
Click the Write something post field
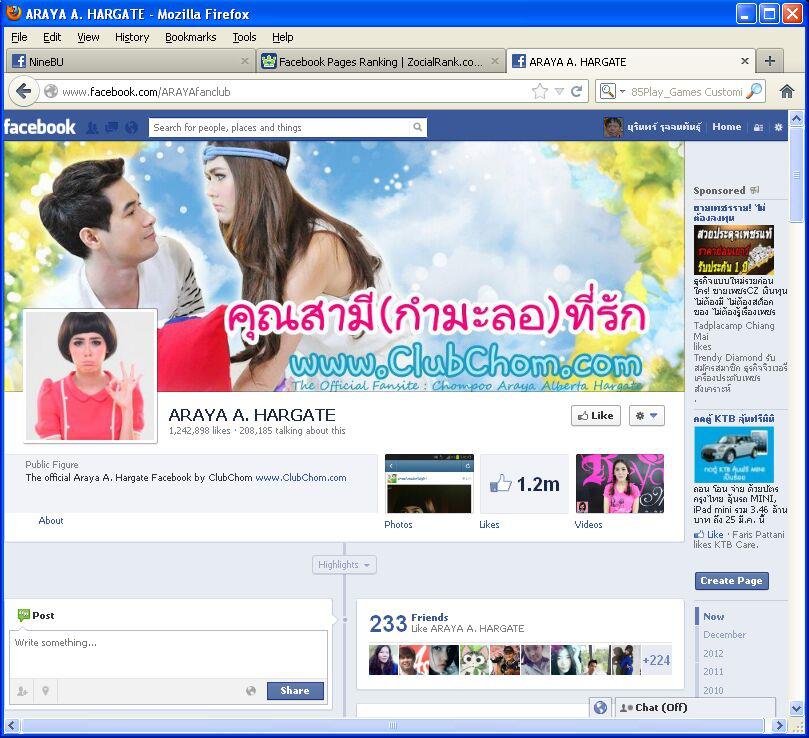click(168, 653)
